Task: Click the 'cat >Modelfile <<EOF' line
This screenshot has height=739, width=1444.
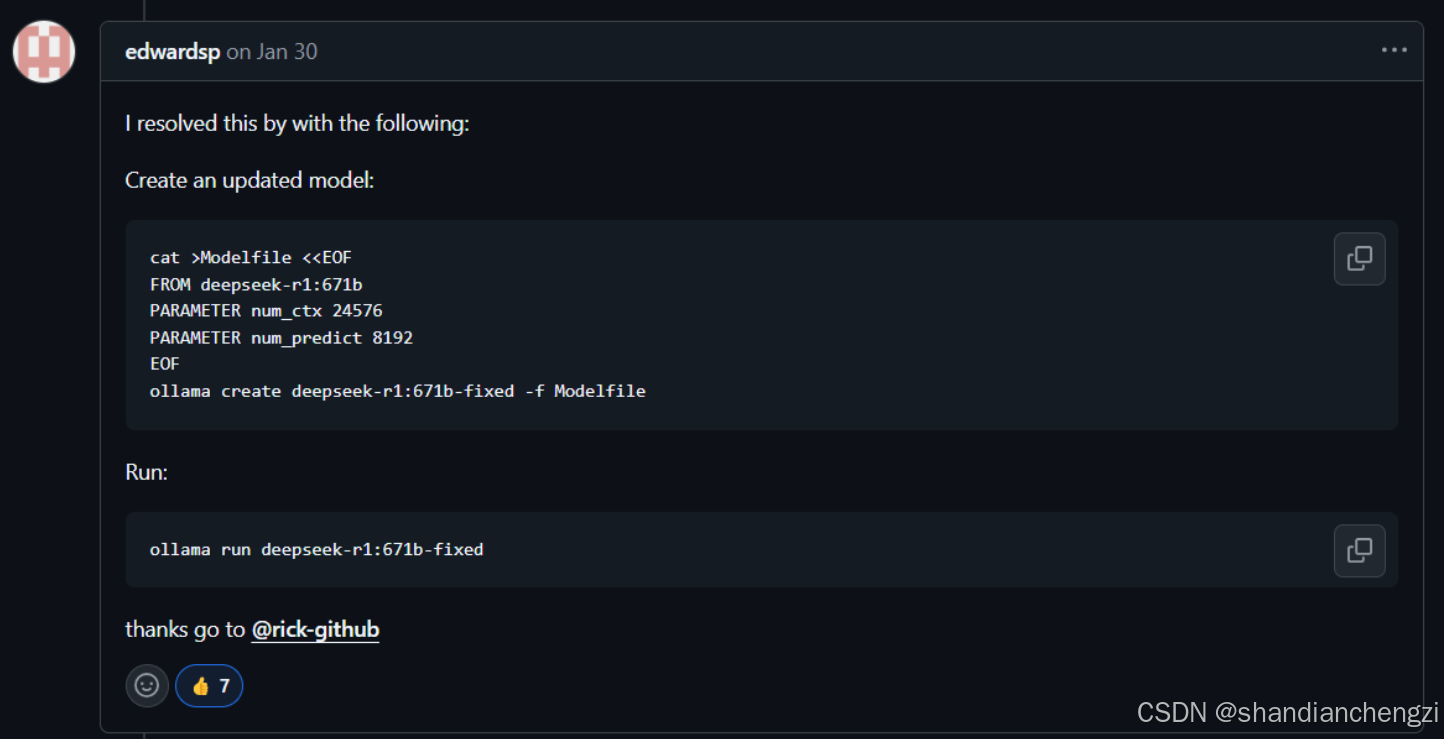Action: pyautogui.click(x=251, y=258)
